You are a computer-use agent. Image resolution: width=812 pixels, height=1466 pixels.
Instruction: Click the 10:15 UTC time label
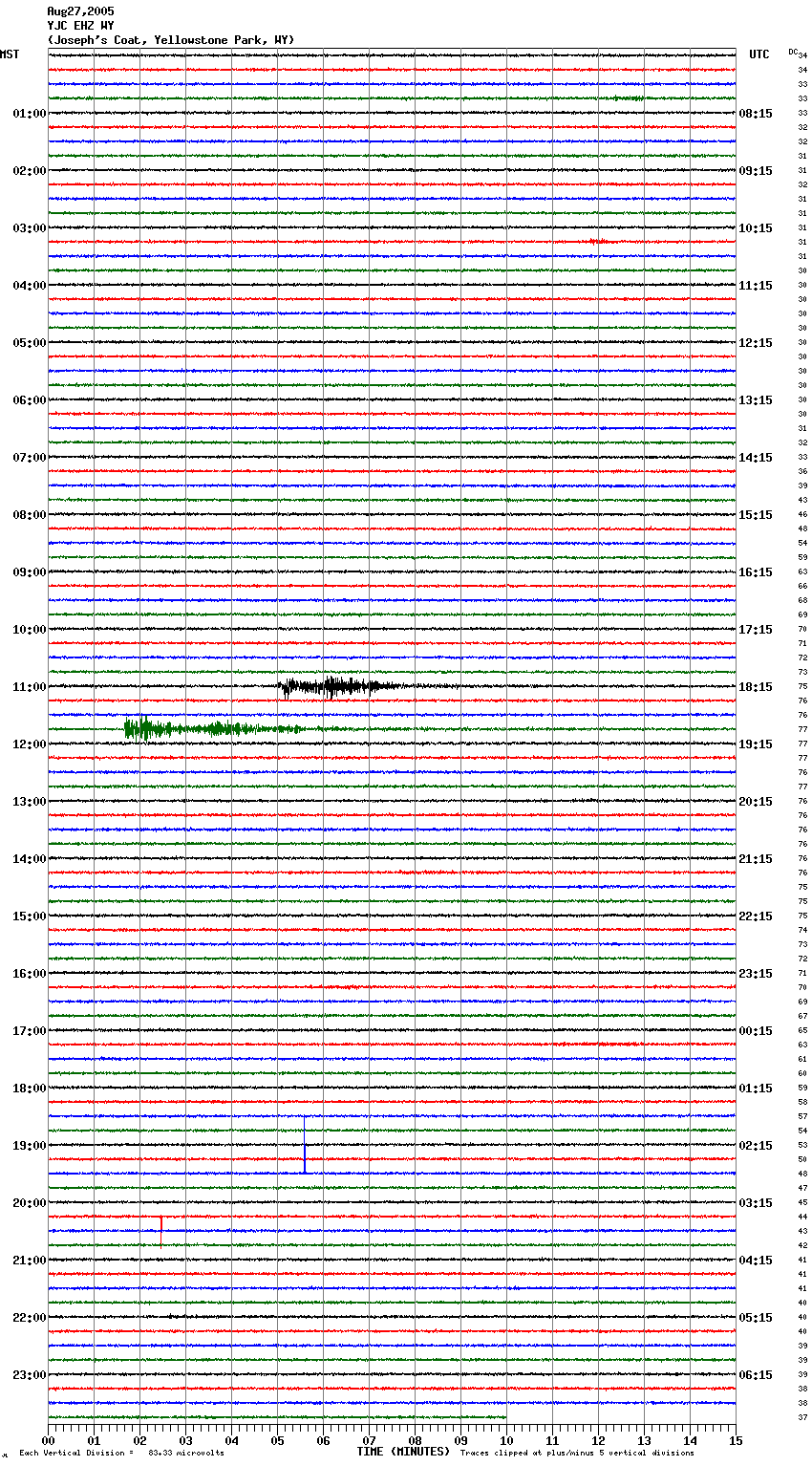(x=756, y=228)
